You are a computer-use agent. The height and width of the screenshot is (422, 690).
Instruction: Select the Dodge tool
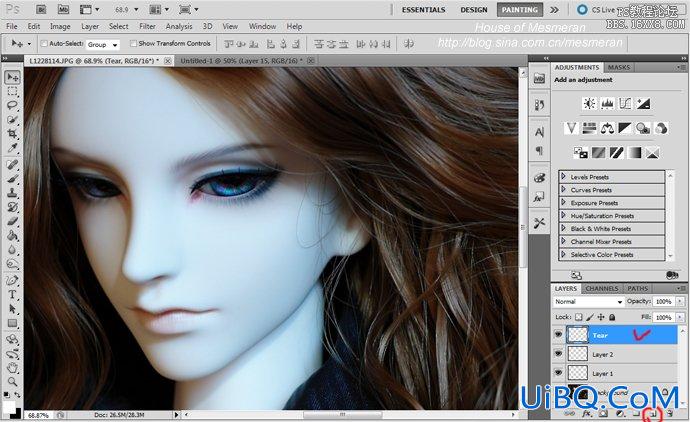[12, 264]
